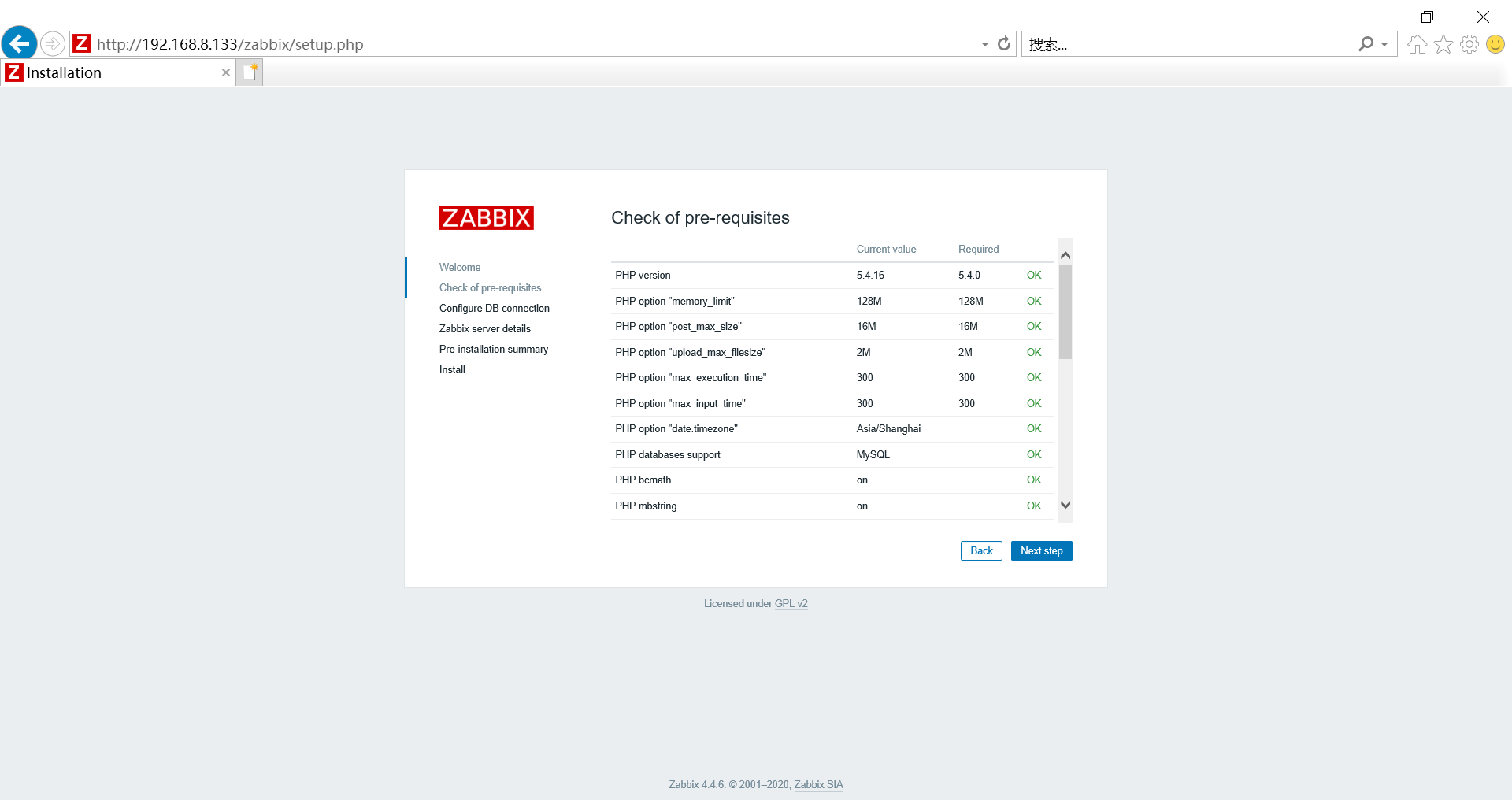Click the search magnifier icon
1512x800 pixels.
coord(1366,44)
